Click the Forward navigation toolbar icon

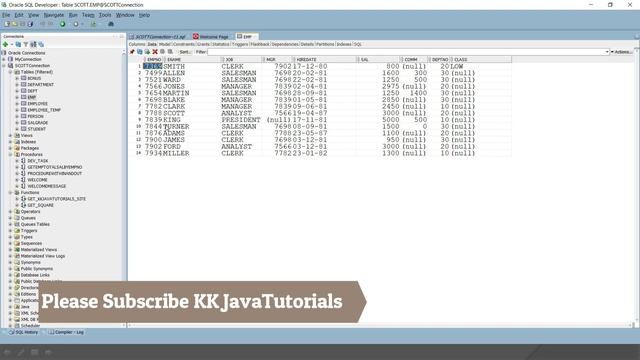click(76, 24)
